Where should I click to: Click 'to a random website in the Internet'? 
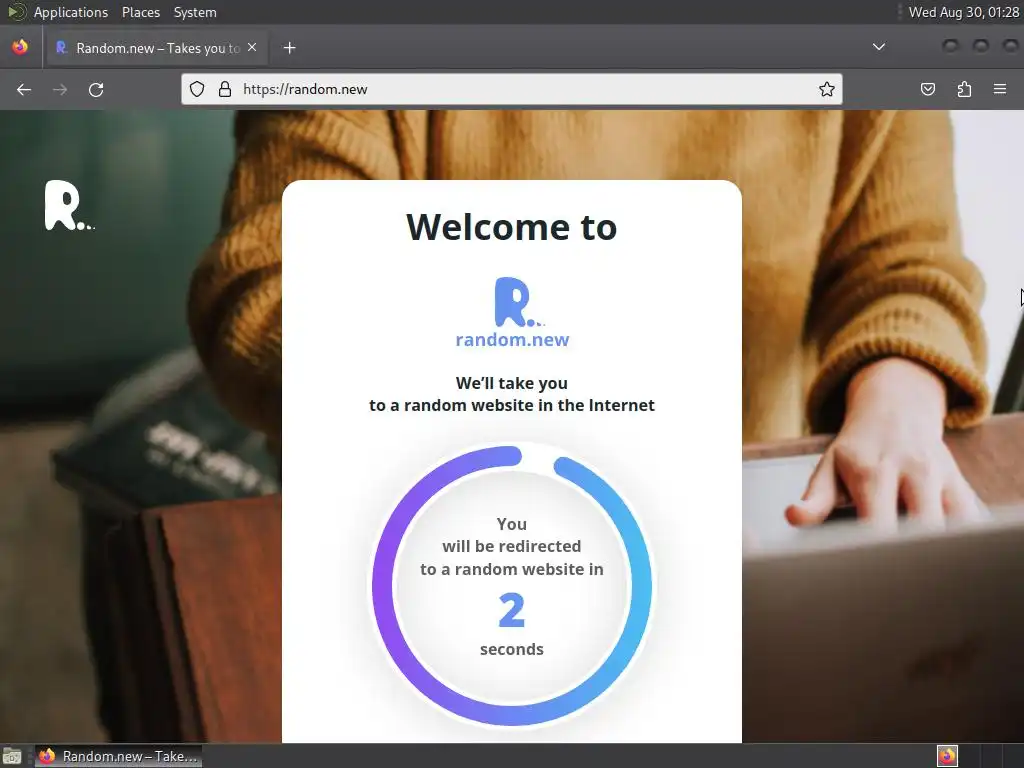511,406
